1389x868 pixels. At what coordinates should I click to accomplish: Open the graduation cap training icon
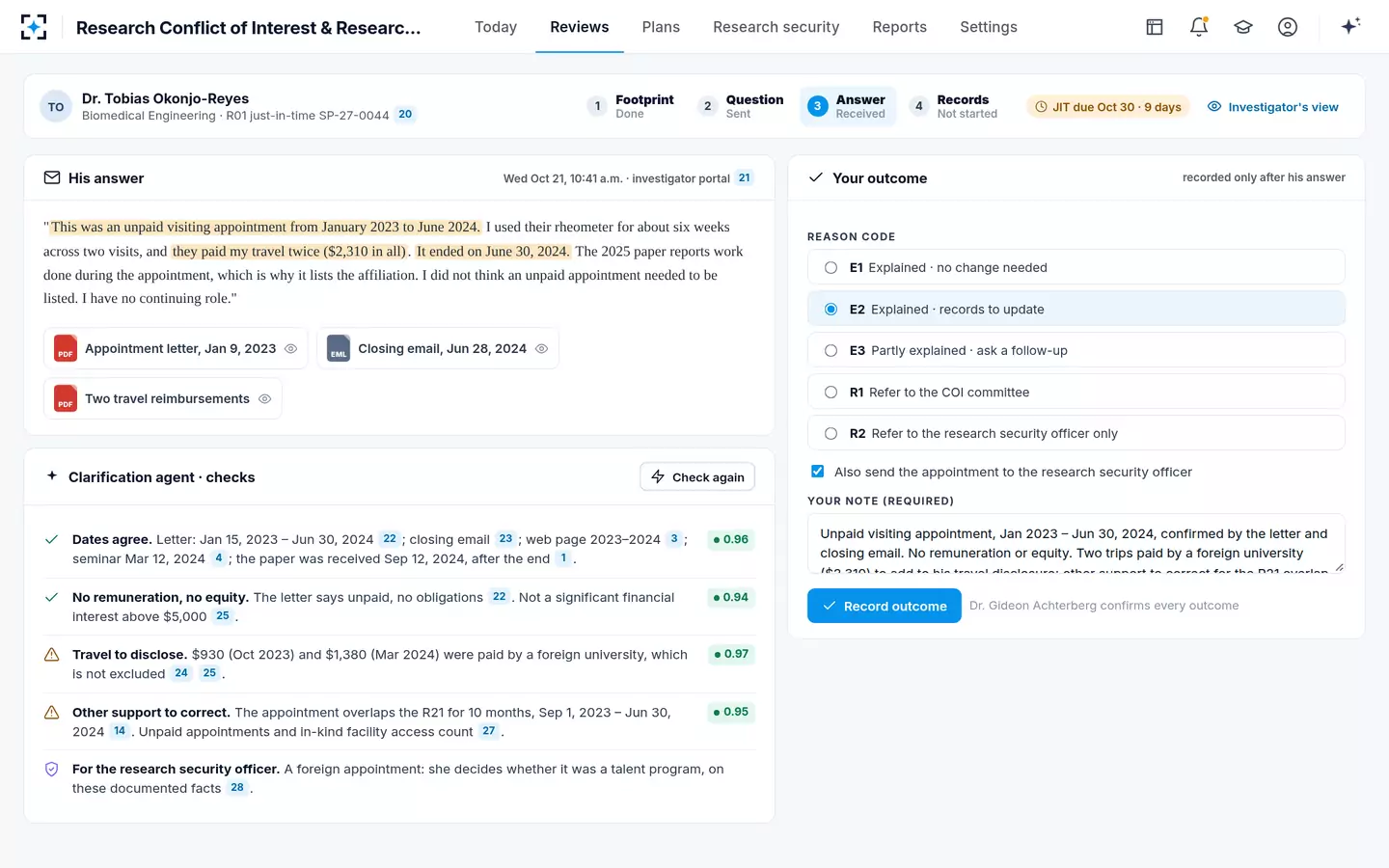[x=1243, y=27]
